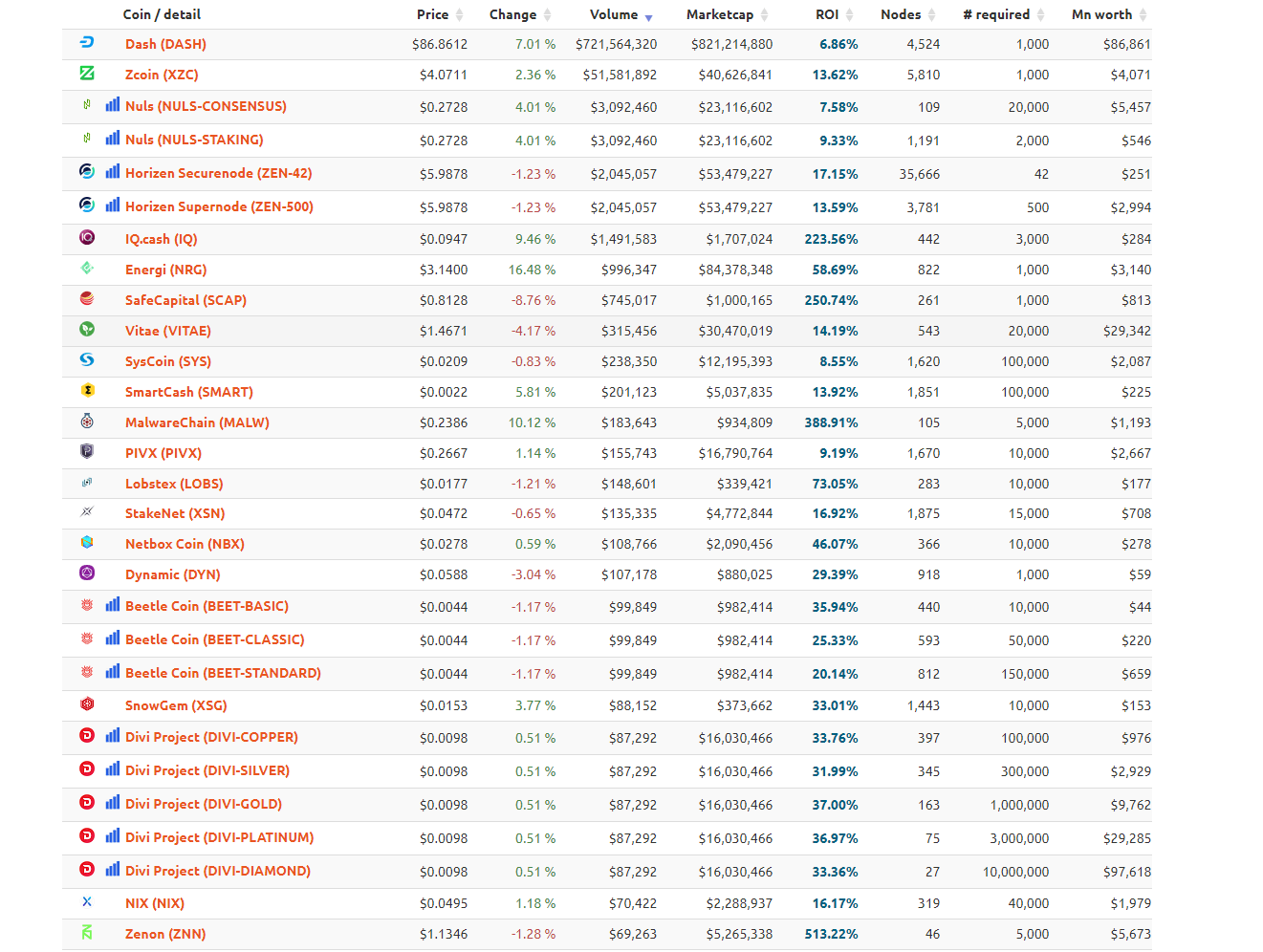Click the NIX blue logo icon
The image size is (1263, 952).
(87, 901)
